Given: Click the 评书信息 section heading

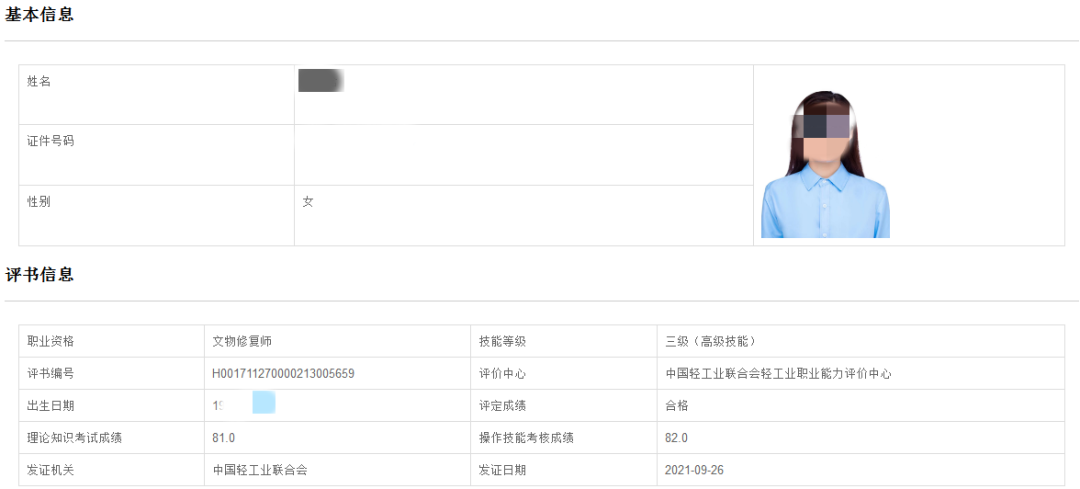Looking at the screenshot, I should pyautogui.click(x=40, y=275).
